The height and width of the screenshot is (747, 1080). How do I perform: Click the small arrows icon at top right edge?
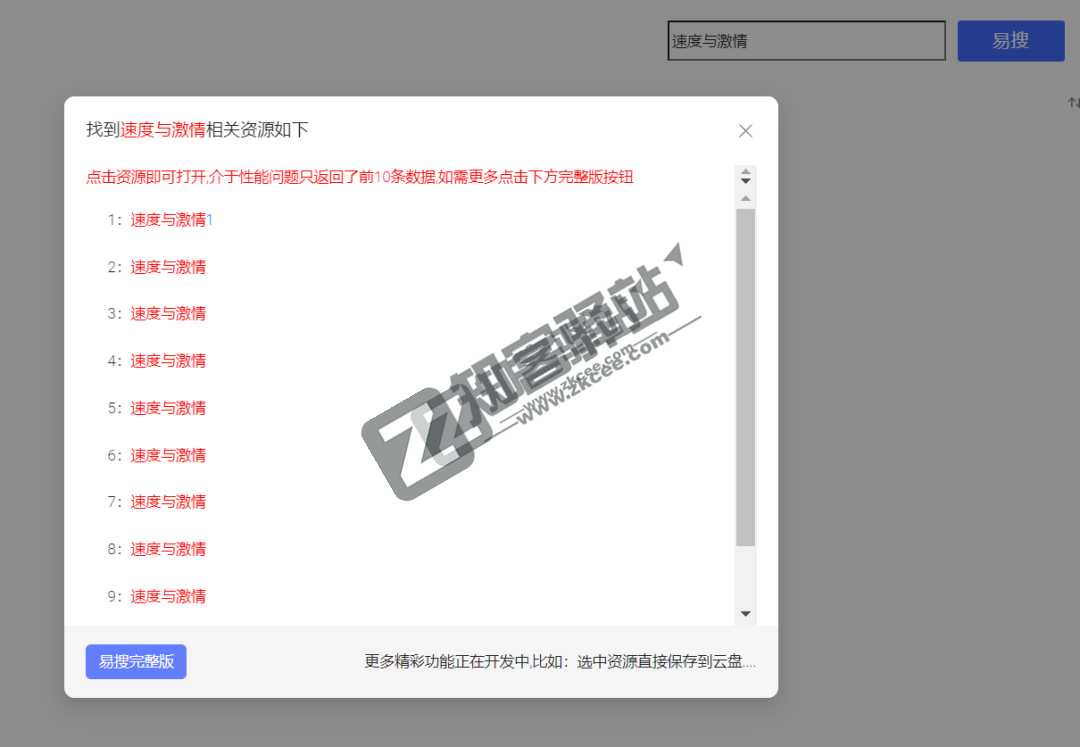coord(1072,101)
